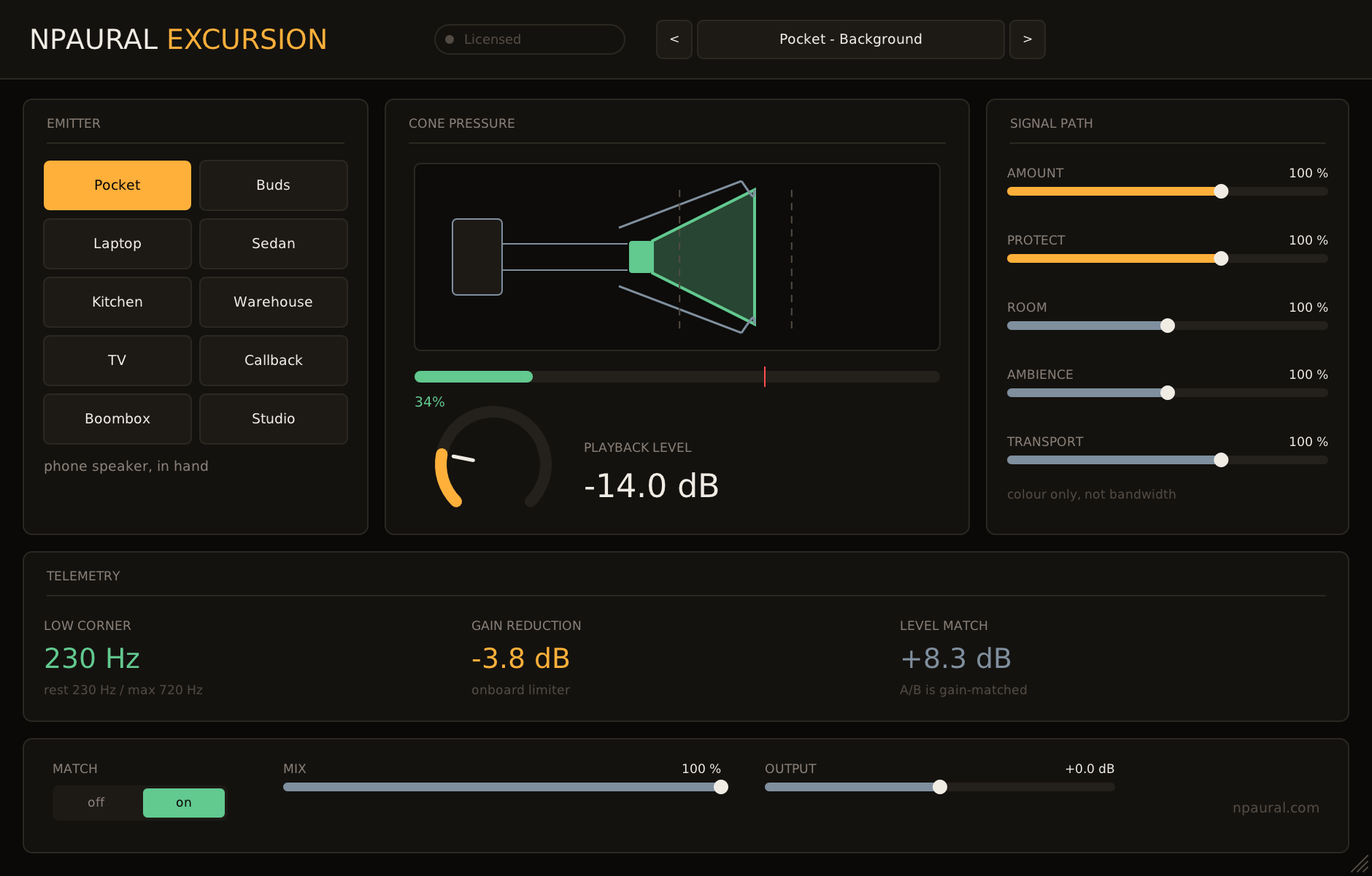Click the +0.0 dB output value
This screenshot has width=1372, height=876.
1090,769
